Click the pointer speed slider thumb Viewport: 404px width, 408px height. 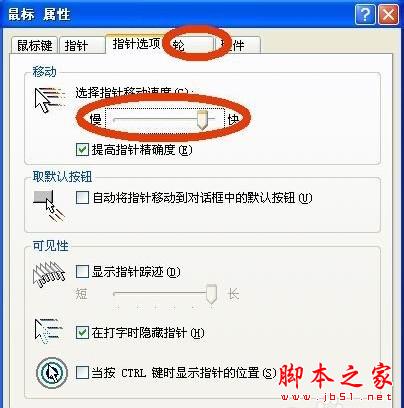click(x=202, y=120)
